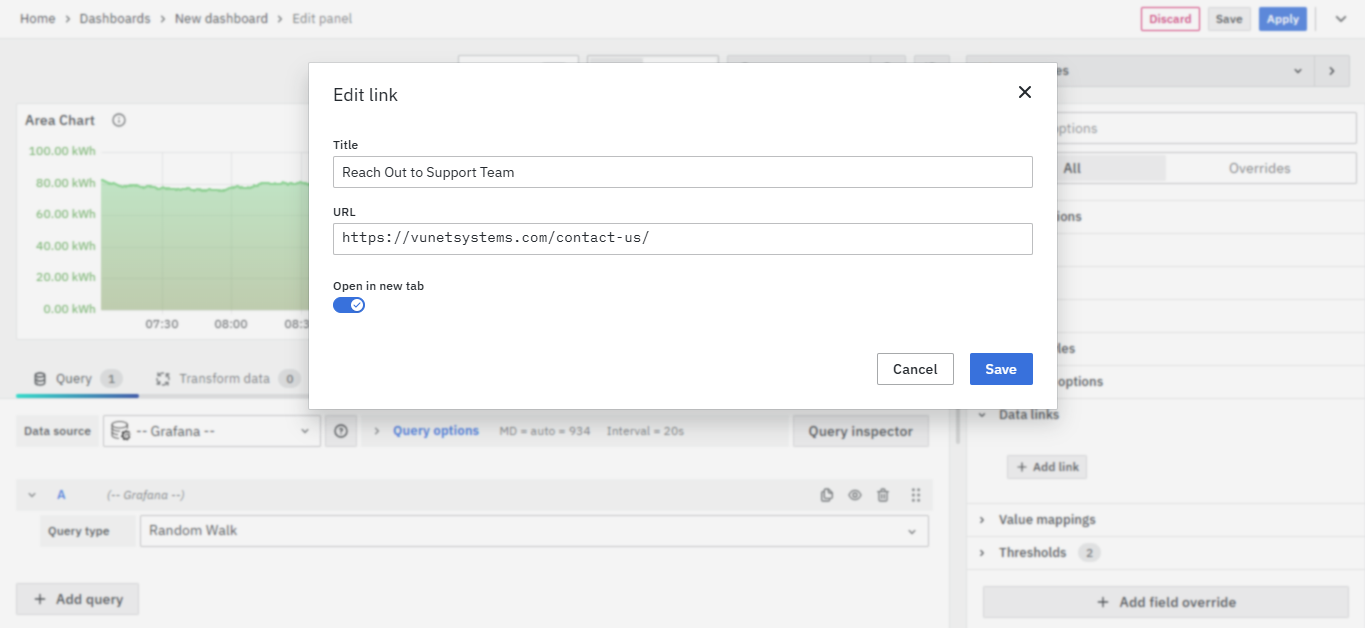Select the Overrides option
1365x628 pixels.
1259,168
